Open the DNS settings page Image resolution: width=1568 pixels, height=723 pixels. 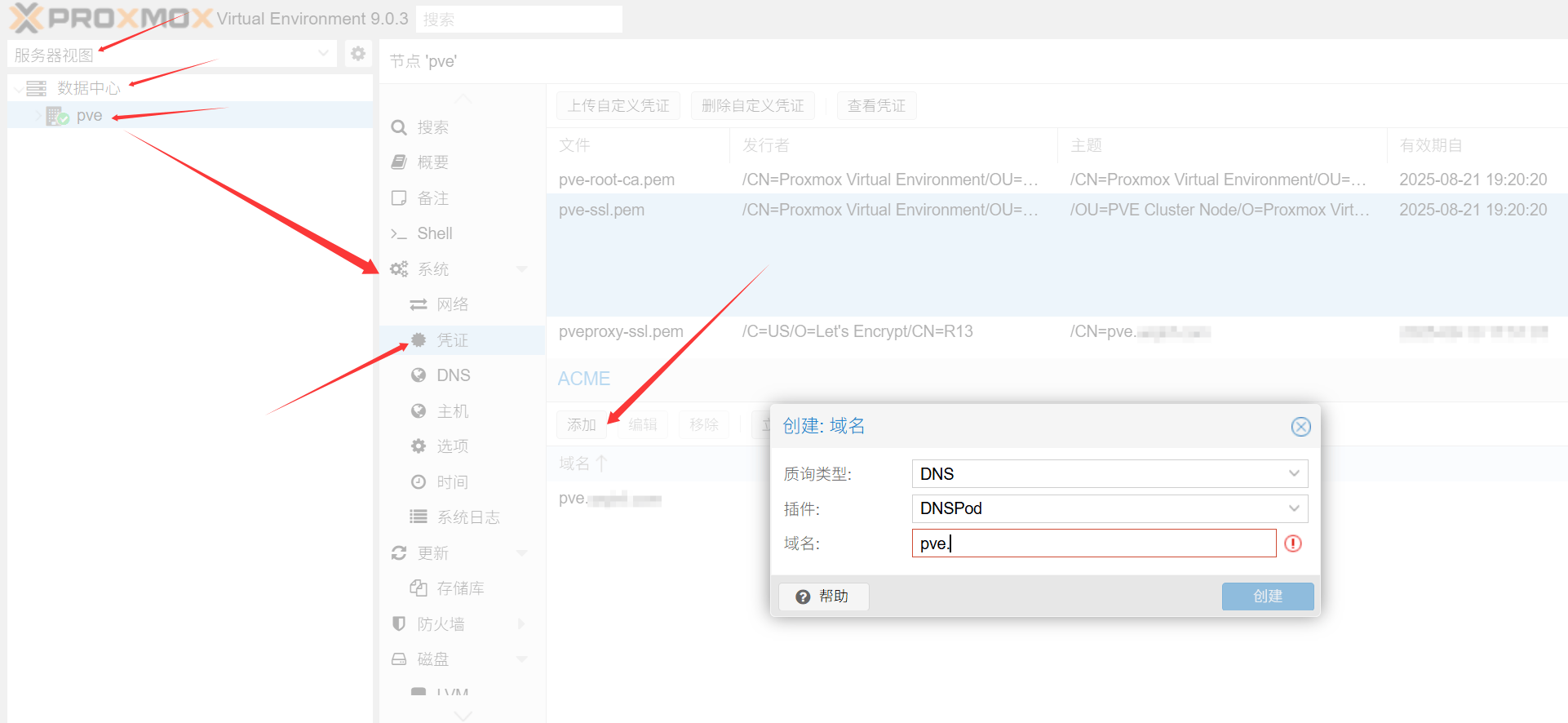[x=453, y=375]
